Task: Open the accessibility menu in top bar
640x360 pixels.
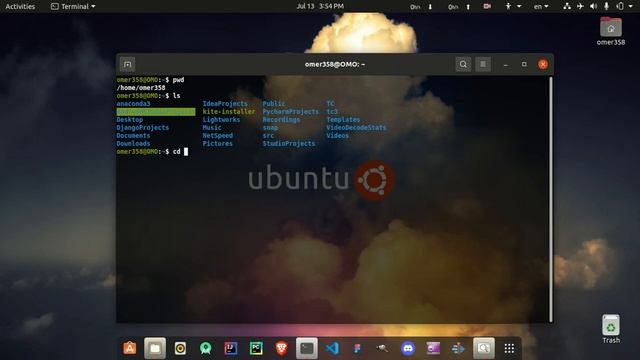Action: [x=513, y=6]
